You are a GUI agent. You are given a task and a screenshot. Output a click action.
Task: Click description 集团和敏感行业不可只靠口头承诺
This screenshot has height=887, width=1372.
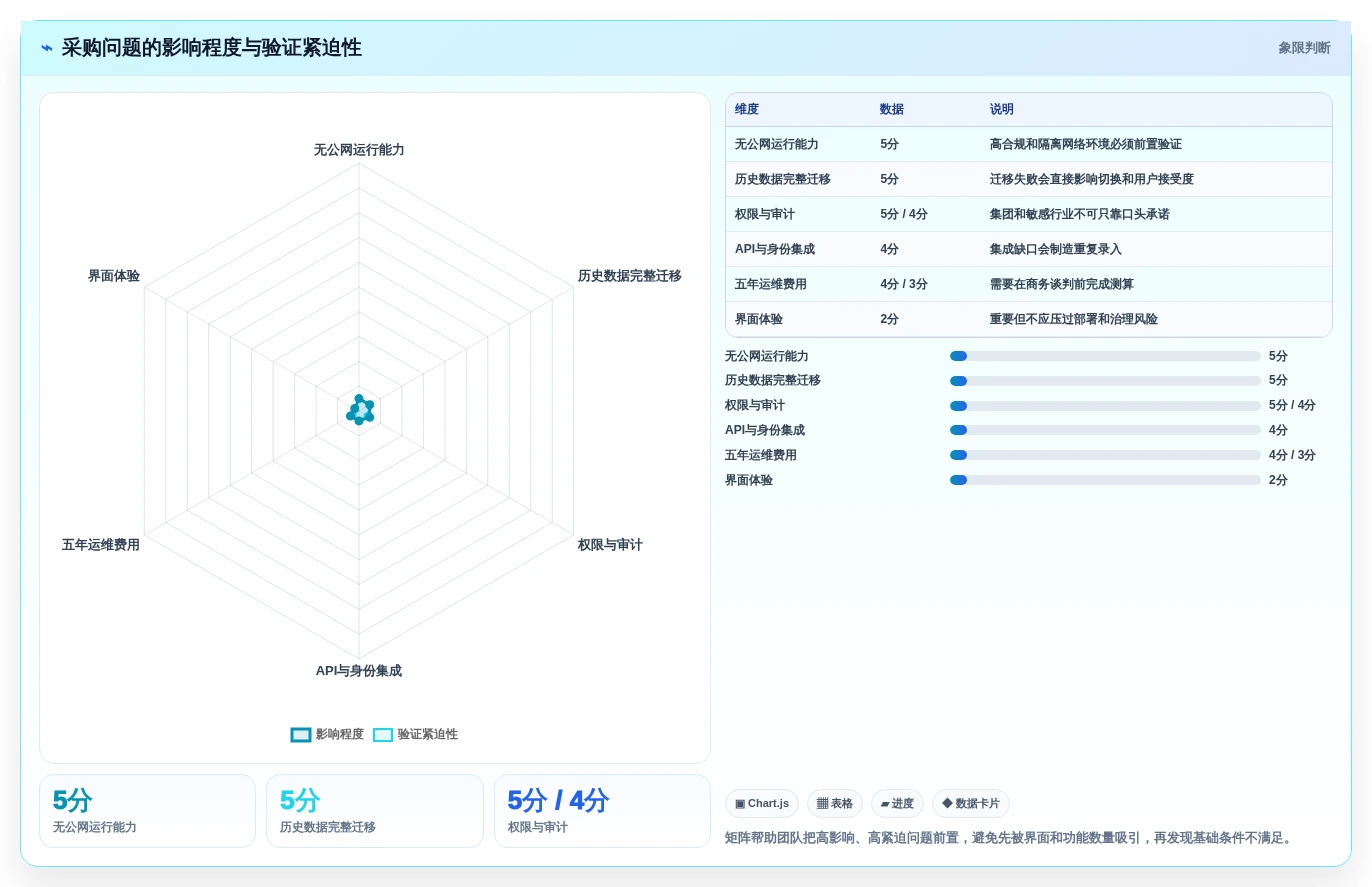coord(1080,214)
